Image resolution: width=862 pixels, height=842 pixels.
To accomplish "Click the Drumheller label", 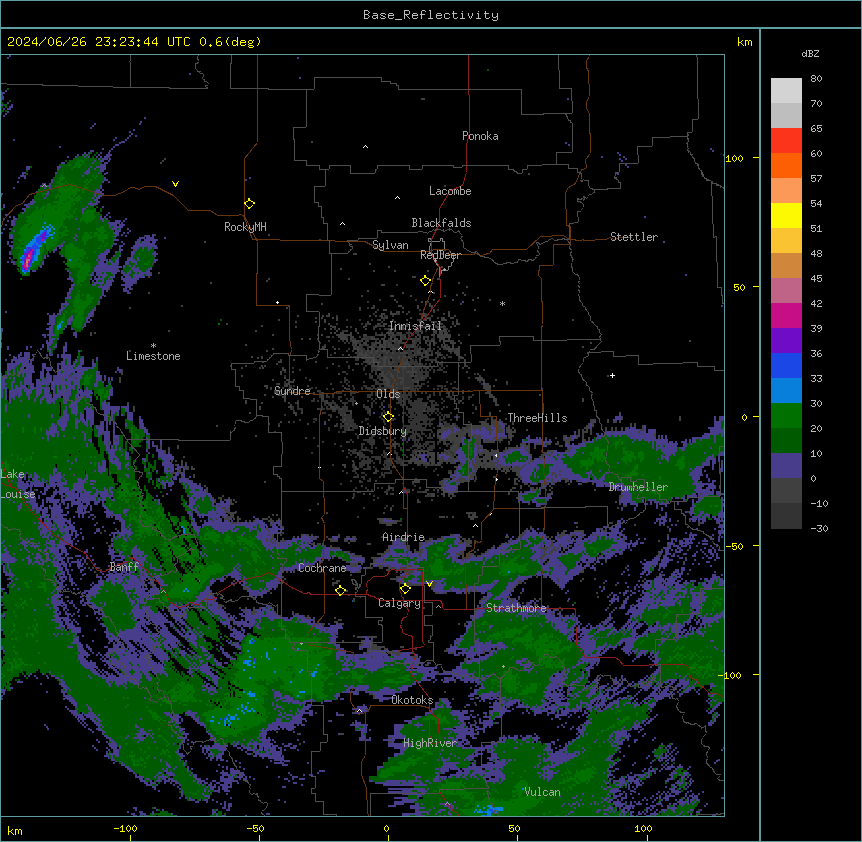I will 638,487.
